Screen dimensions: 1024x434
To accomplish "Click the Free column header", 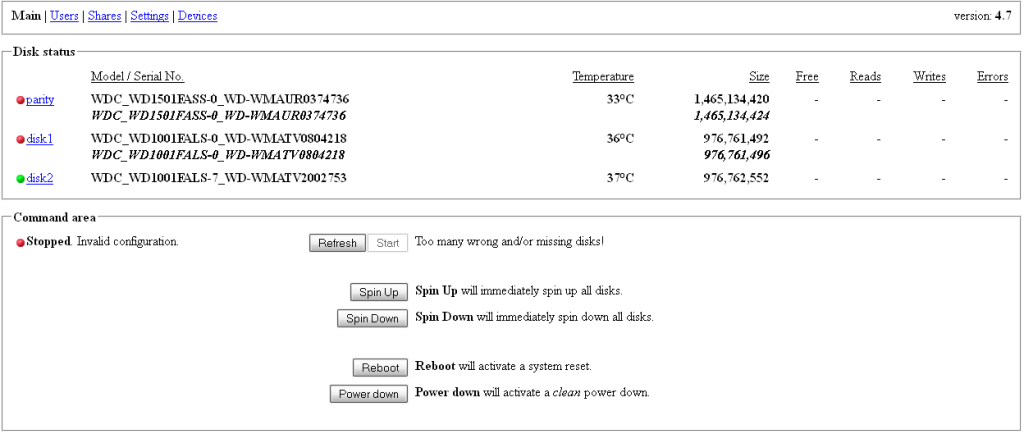I will coord(807,77).
